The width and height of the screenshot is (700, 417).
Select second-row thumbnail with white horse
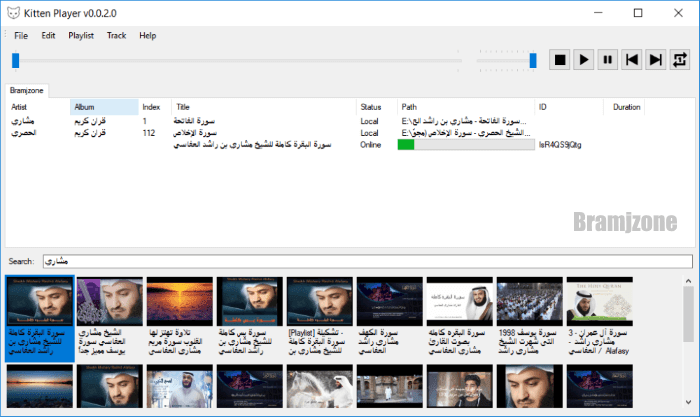click(x=320, y=386)
